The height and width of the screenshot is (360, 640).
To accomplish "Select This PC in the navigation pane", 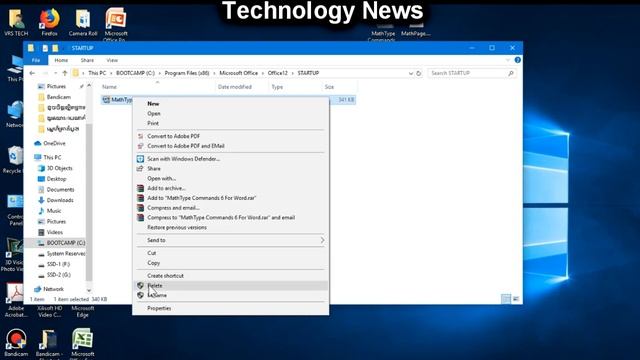I will point(52,157).
